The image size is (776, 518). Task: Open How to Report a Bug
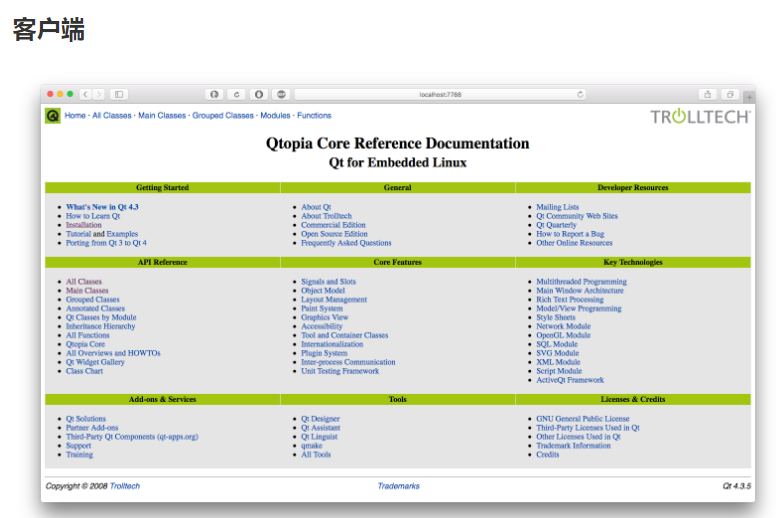click(570, 234)
